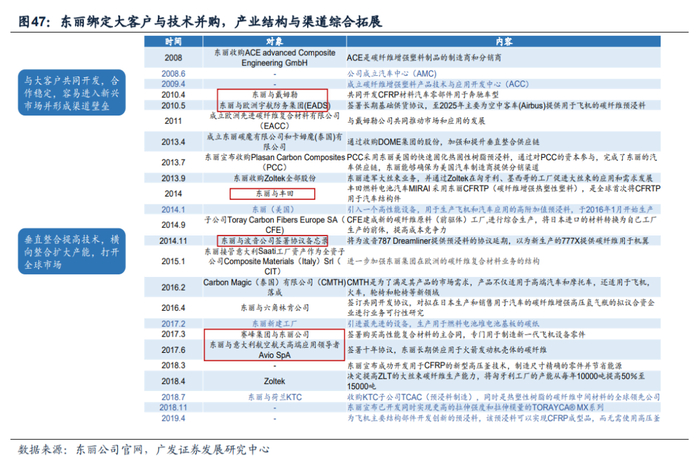Select the 2008 date cell
The height and width of the screenshot is (469, 700).
(173, 58)
